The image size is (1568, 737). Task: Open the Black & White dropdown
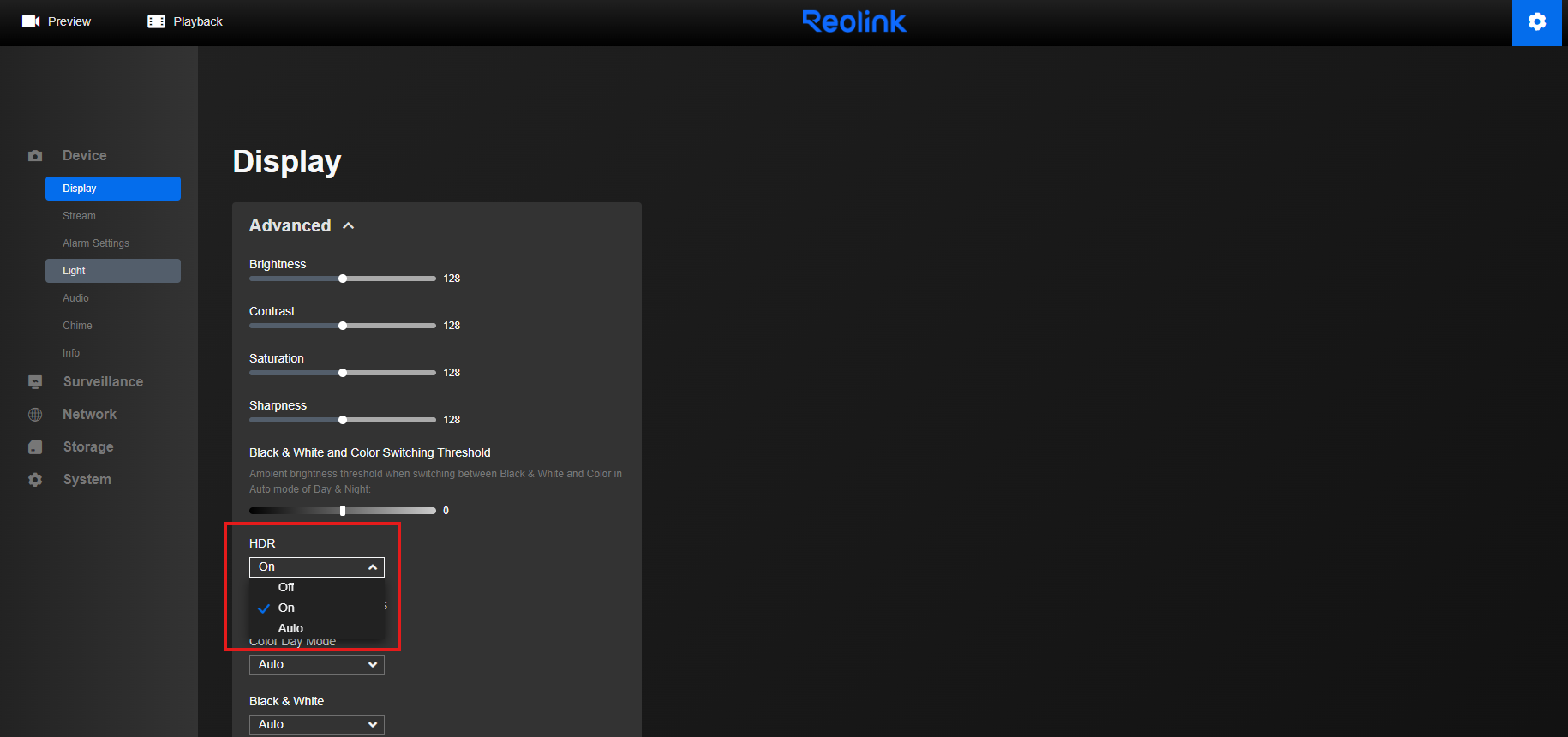[316, 724]
